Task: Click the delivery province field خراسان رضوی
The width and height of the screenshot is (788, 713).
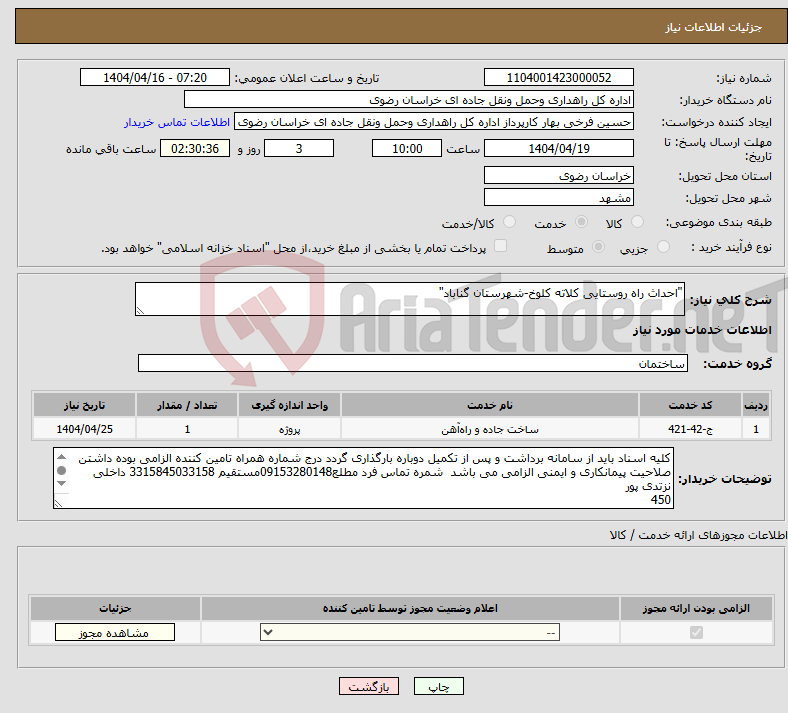Action: tap(559, 175)
